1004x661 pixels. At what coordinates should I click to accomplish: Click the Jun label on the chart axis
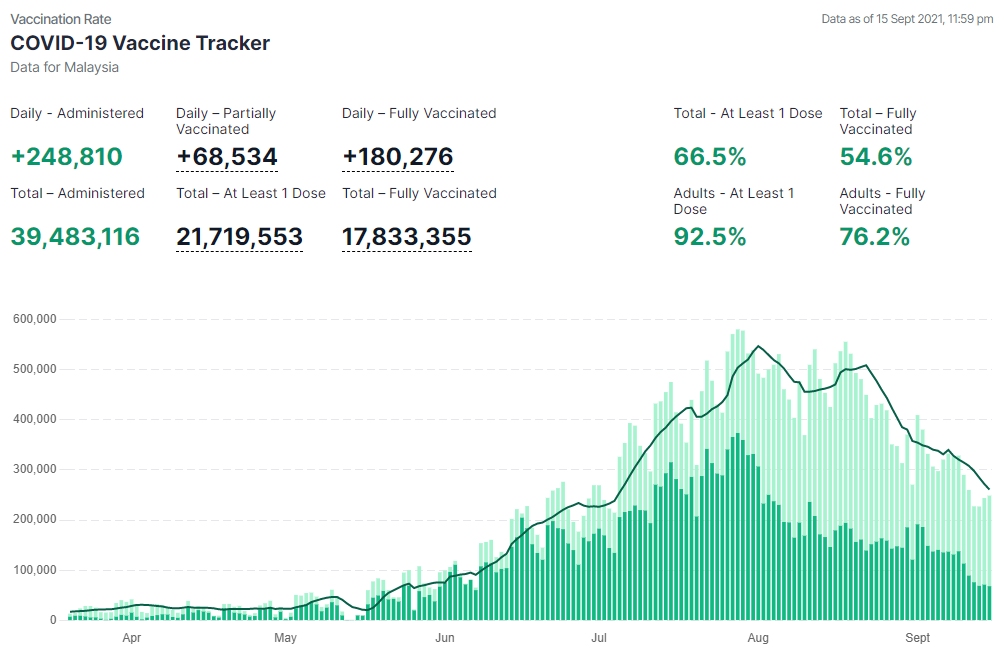[445, 638]
